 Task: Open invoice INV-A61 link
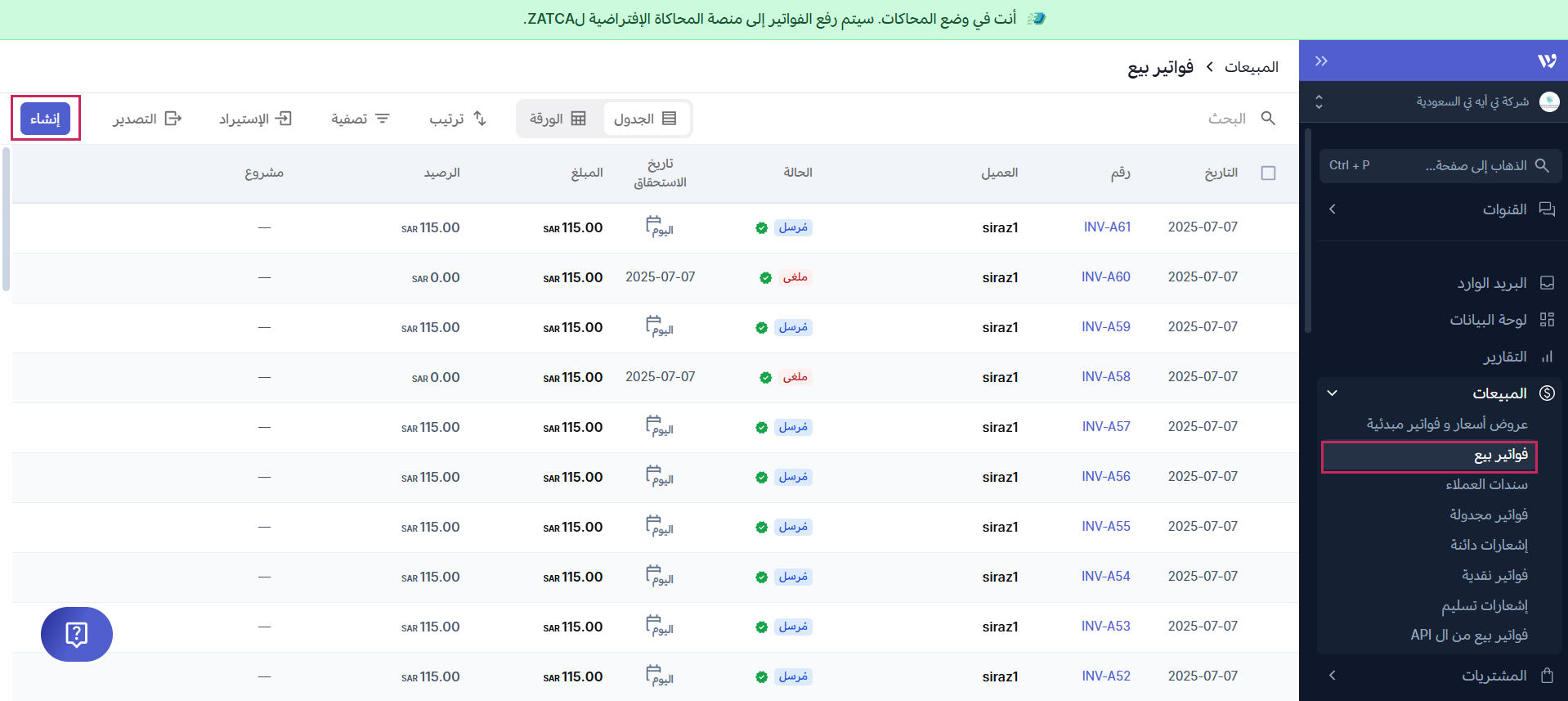pyautogui.click(x=1107, y=227)
